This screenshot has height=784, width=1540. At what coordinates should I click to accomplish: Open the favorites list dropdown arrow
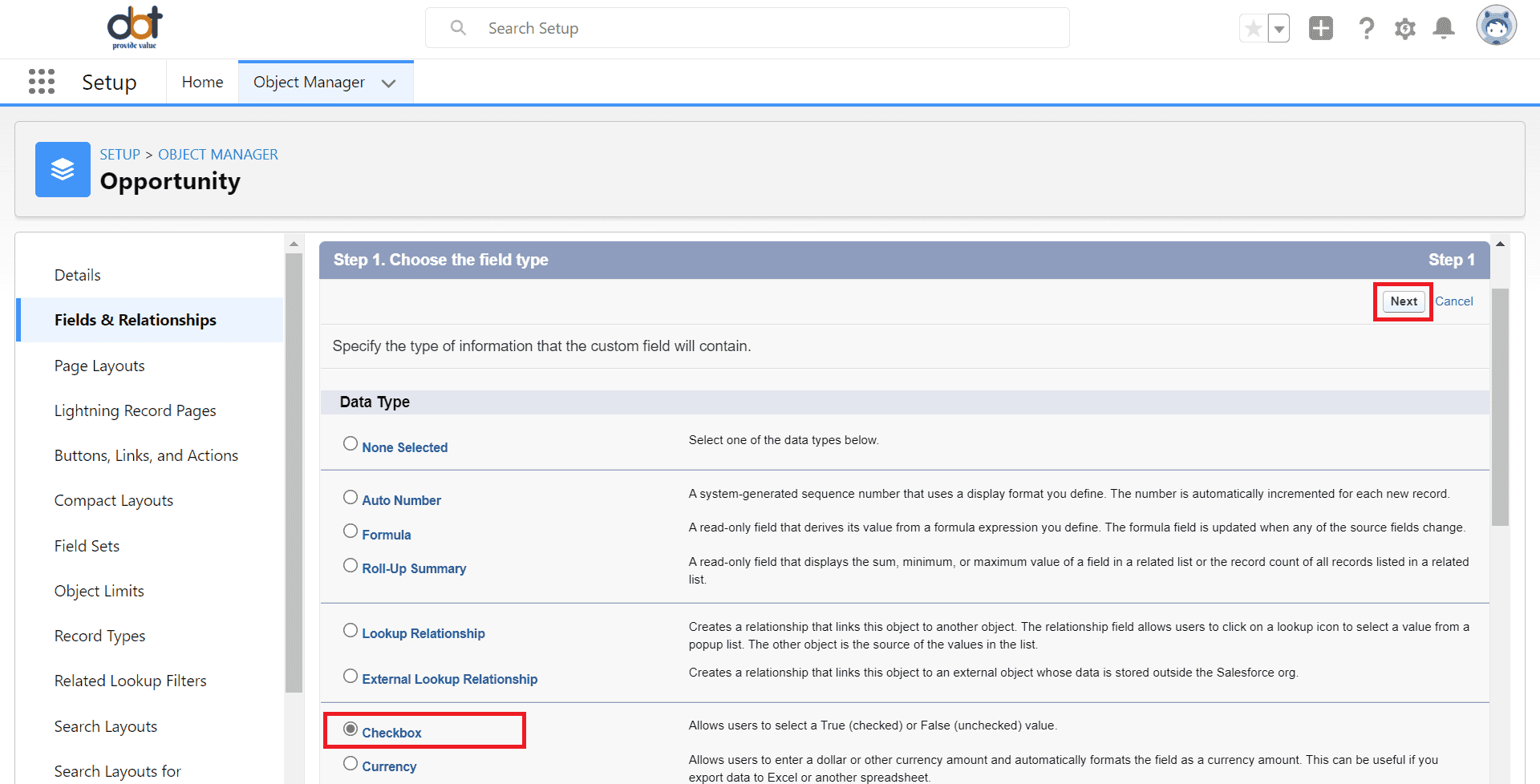pos(1279,29)
